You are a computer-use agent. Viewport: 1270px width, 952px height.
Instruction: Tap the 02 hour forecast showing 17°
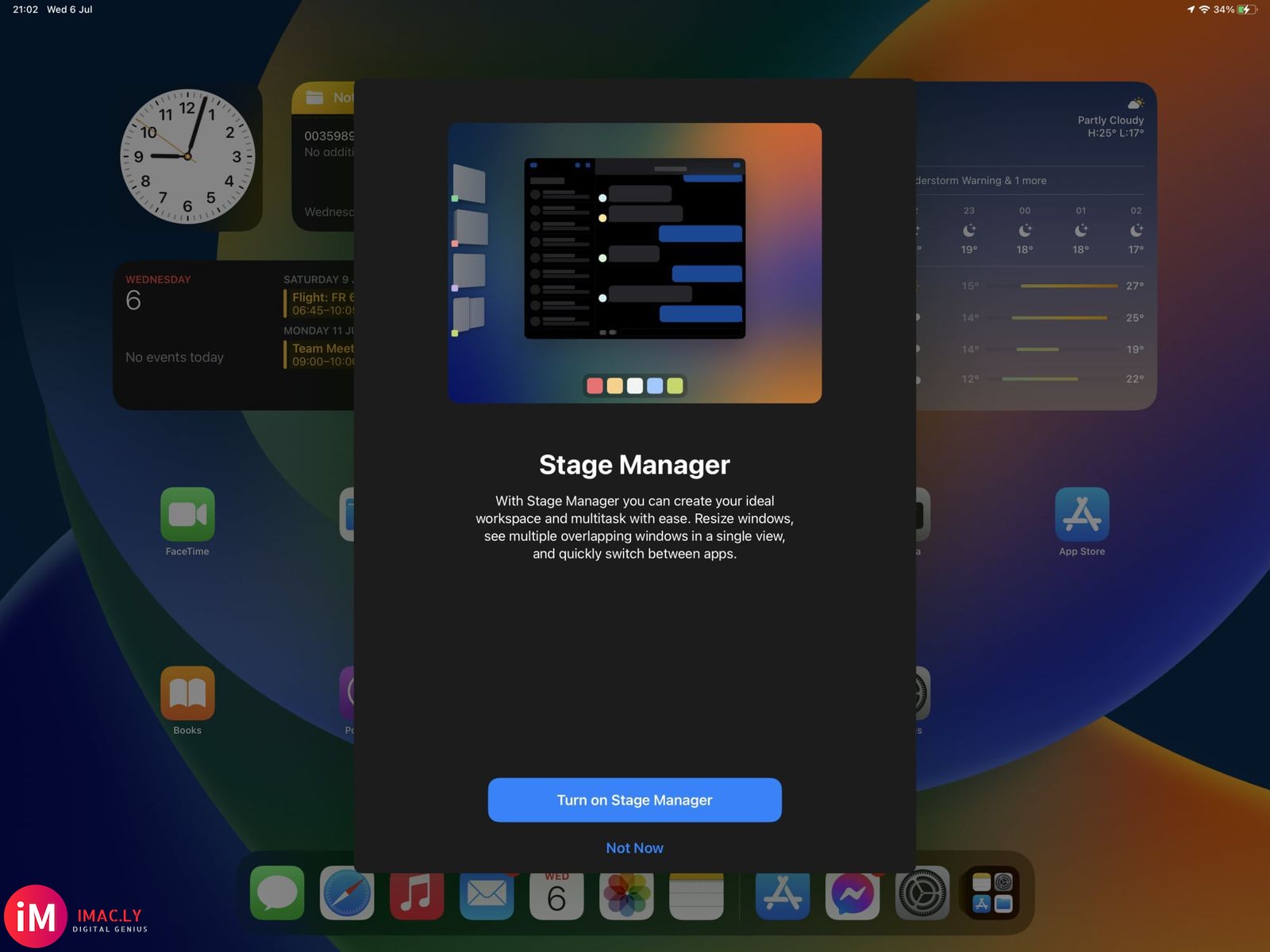1136,230
